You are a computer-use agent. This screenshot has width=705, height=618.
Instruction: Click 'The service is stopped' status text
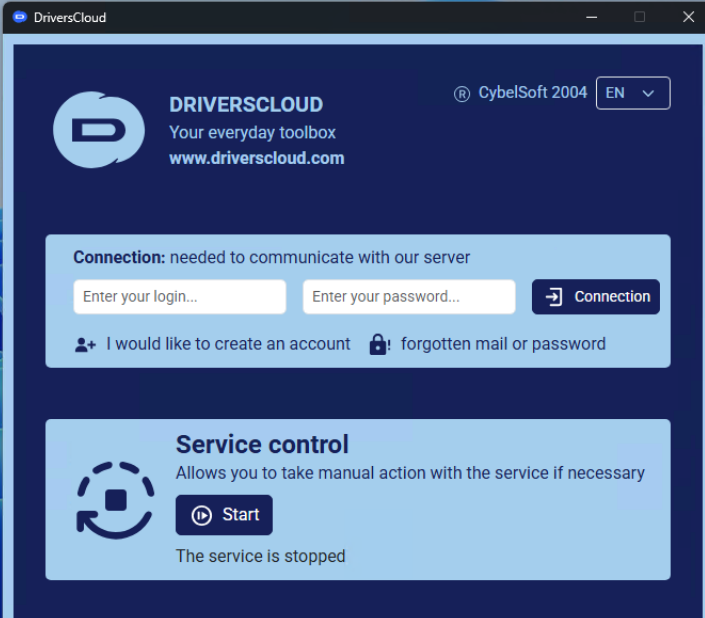260,556
